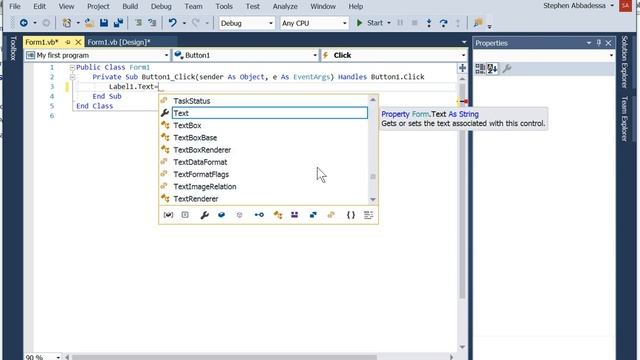The height and width of the screenshot is (360, 640).
Task: Open the Undo history dropdown arrow
Action: point(184,23)
